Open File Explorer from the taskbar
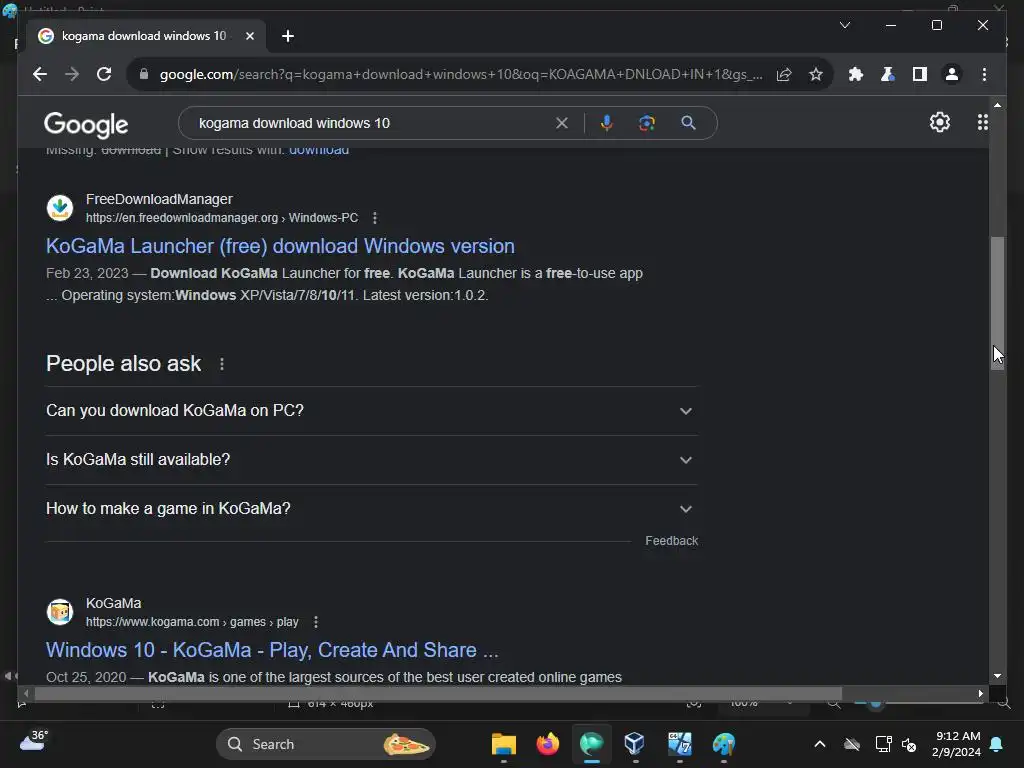Screen dimensions: 1024x768 (504, 744)
